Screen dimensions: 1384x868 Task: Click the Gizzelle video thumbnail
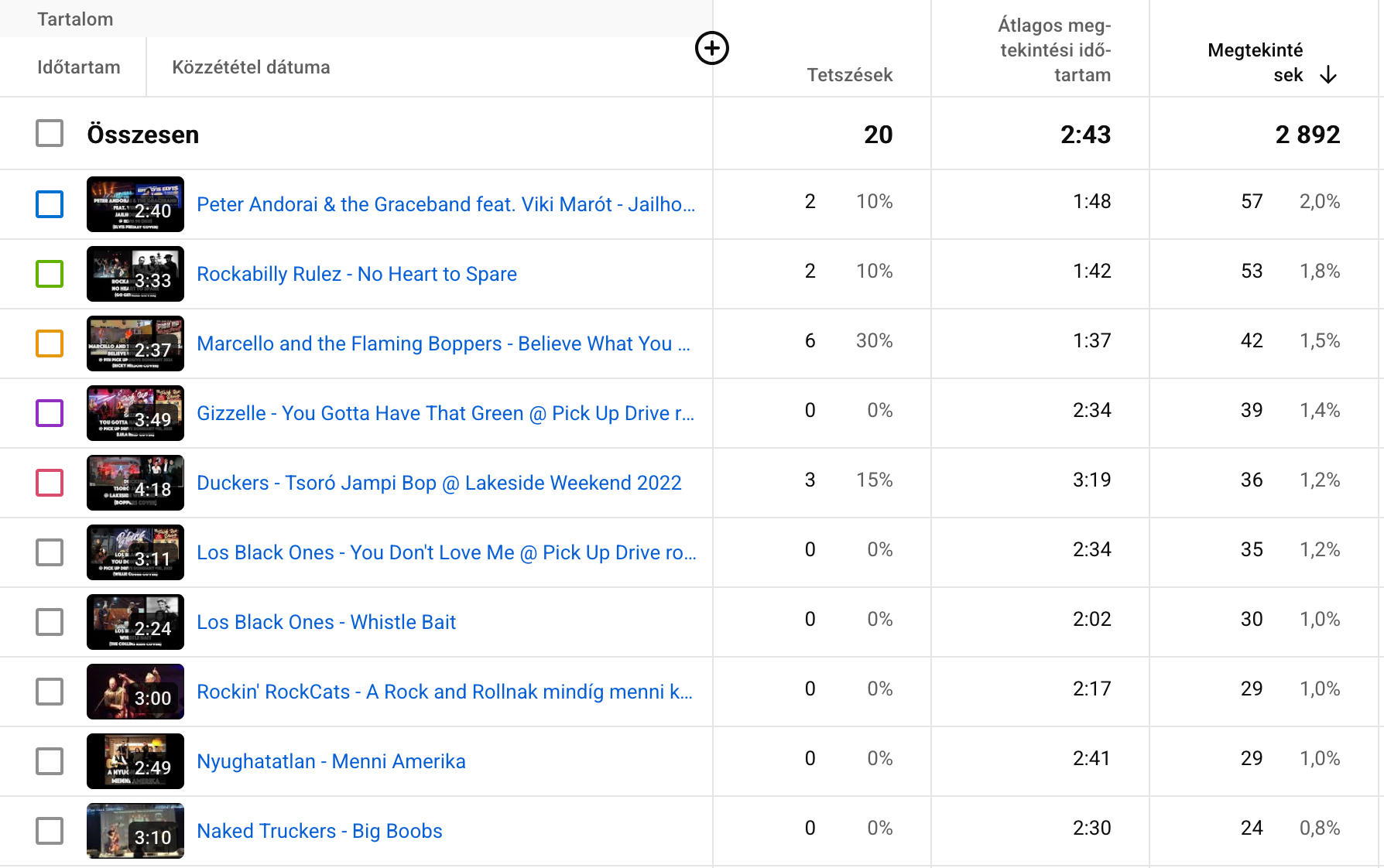(135, 413)
